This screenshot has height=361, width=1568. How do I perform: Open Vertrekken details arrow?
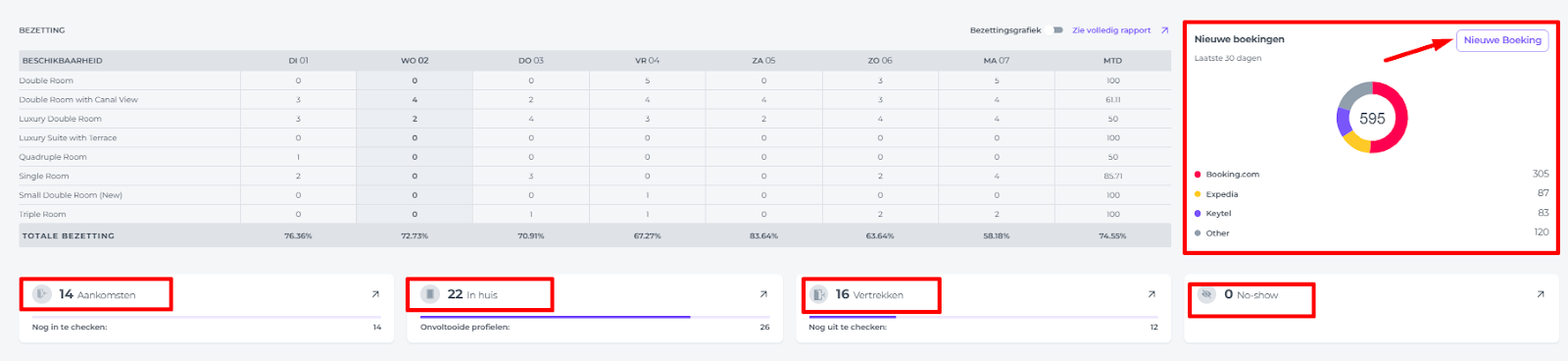pos(1151,294)
